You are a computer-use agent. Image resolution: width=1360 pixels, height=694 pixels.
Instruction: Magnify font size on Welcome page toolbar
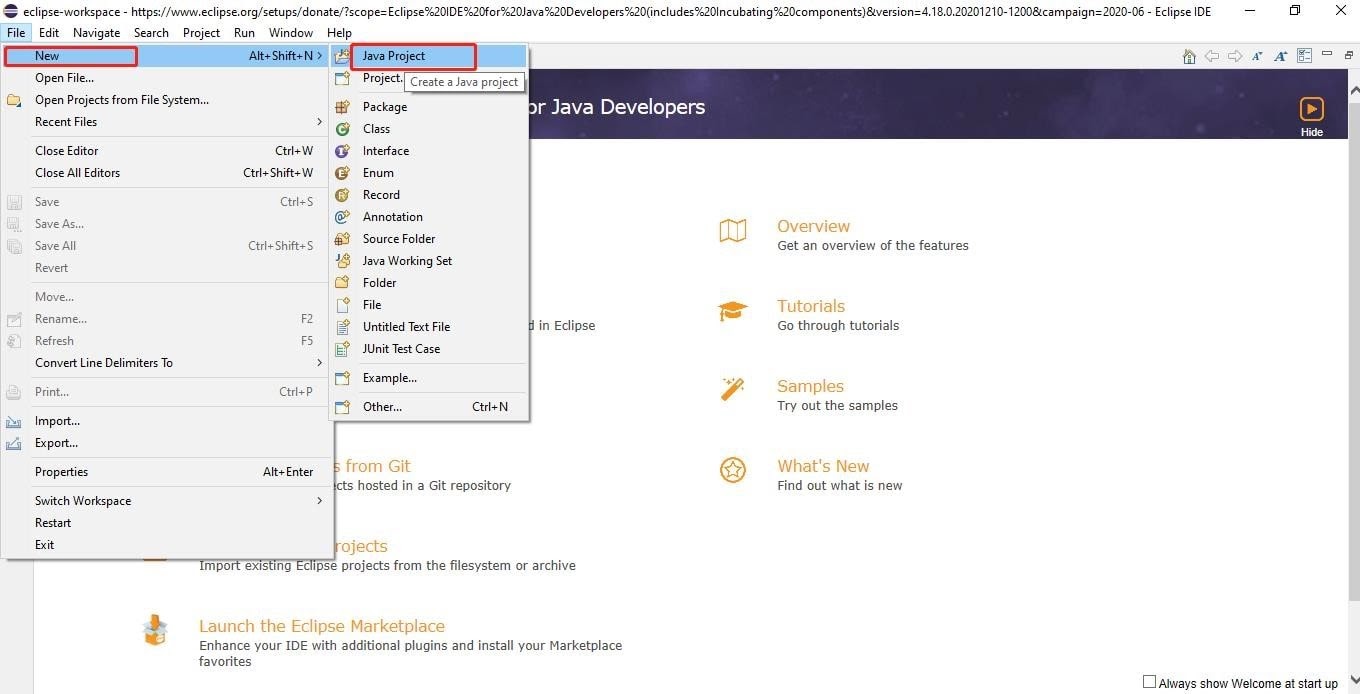[x=1281, y=56]
